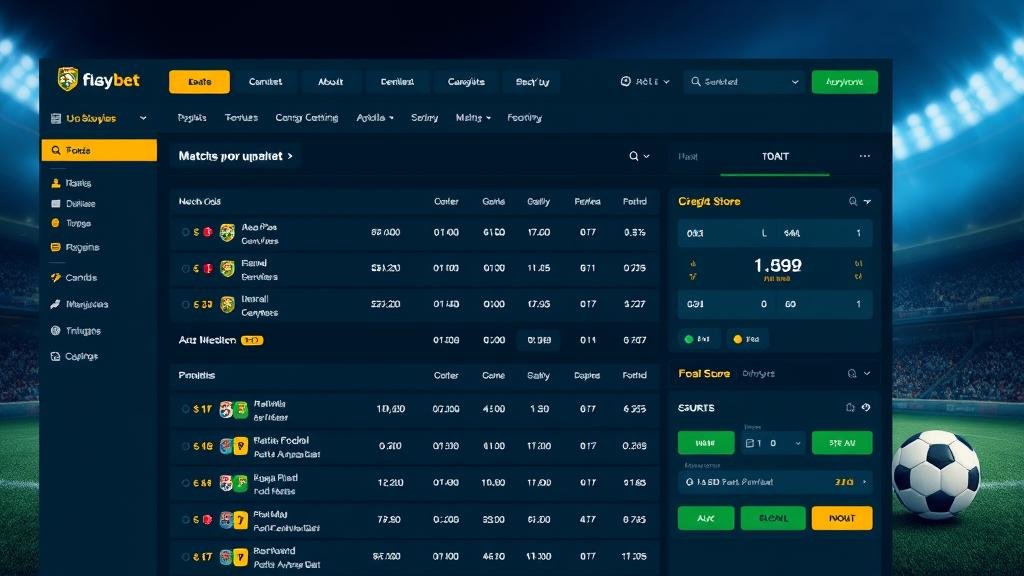Click the green button at the top right

point(844,82)
